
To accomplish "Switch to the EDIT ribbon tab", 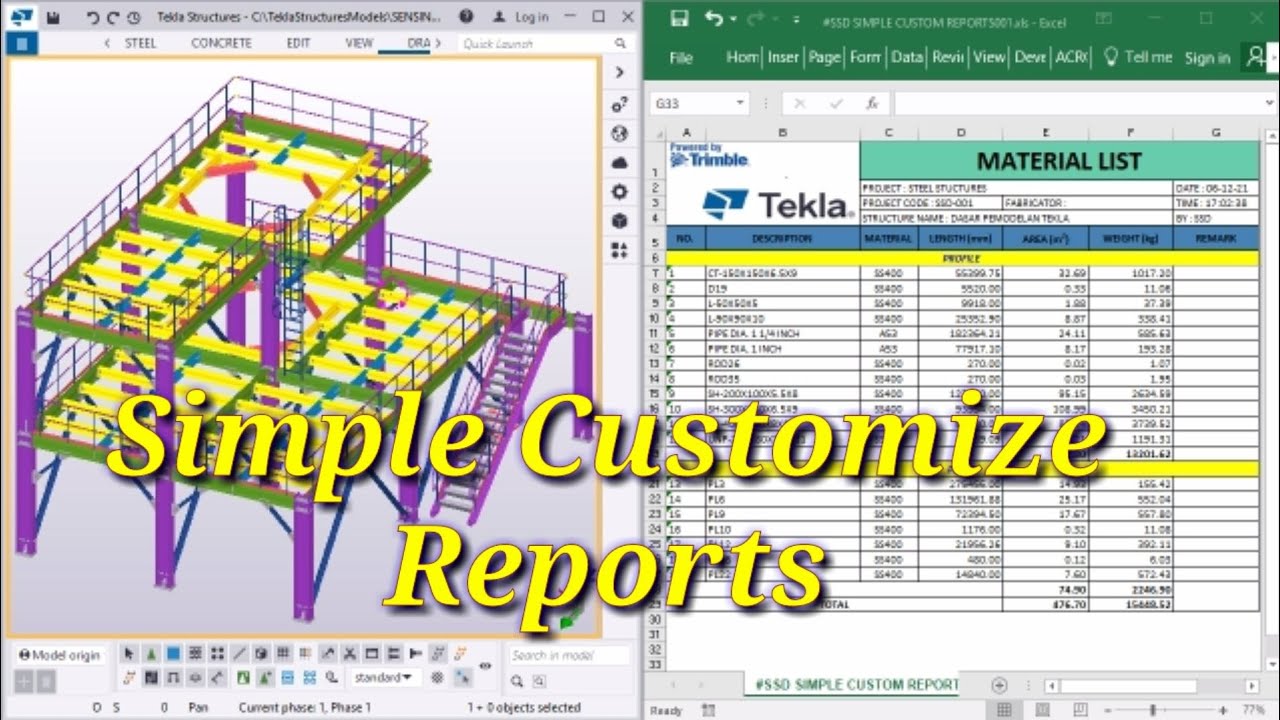I will pos(298,43).
